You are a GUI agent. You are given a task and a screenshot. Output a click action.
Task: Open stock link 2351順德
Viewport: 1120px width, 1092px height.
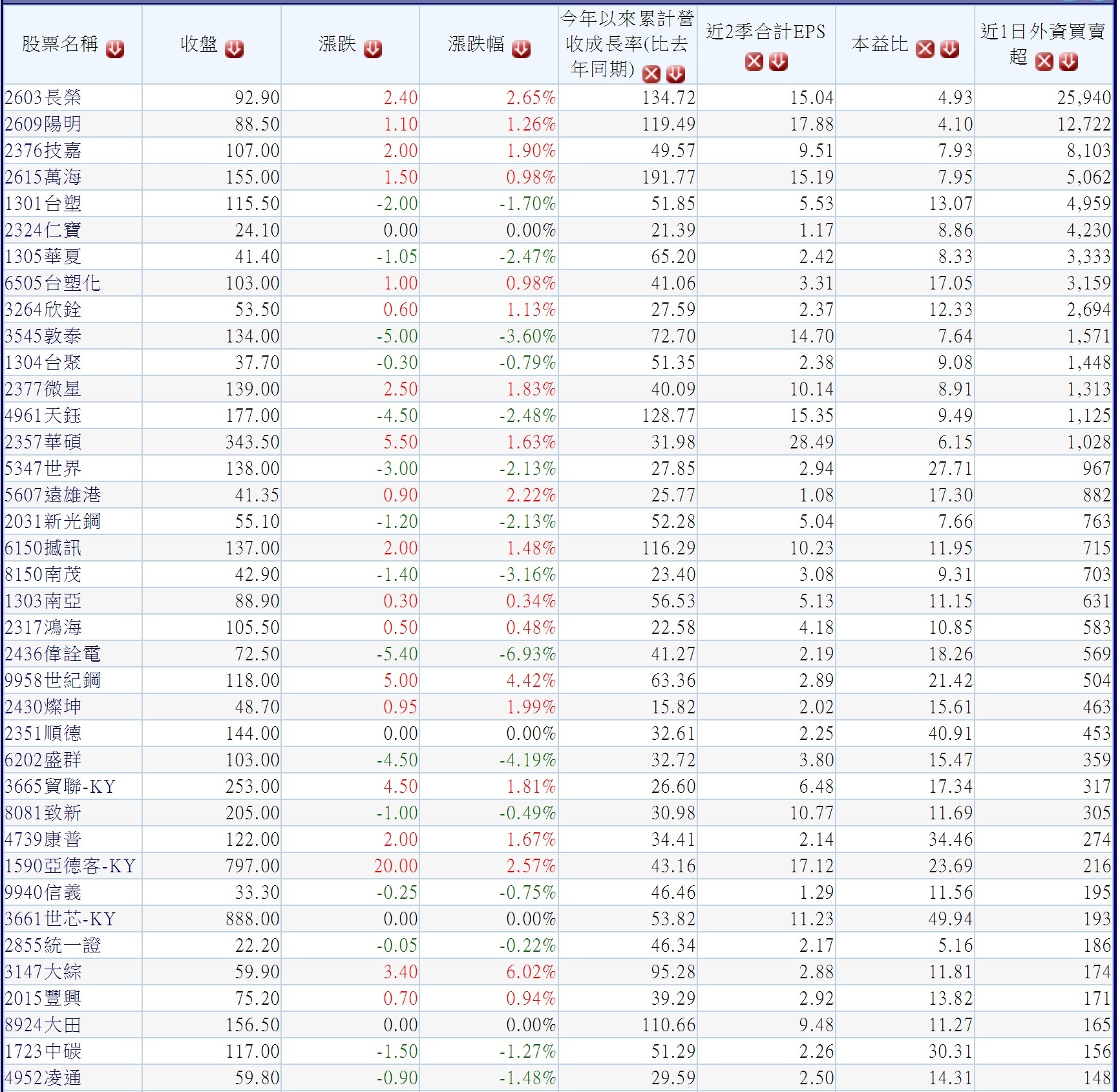(x=43, y=733)
